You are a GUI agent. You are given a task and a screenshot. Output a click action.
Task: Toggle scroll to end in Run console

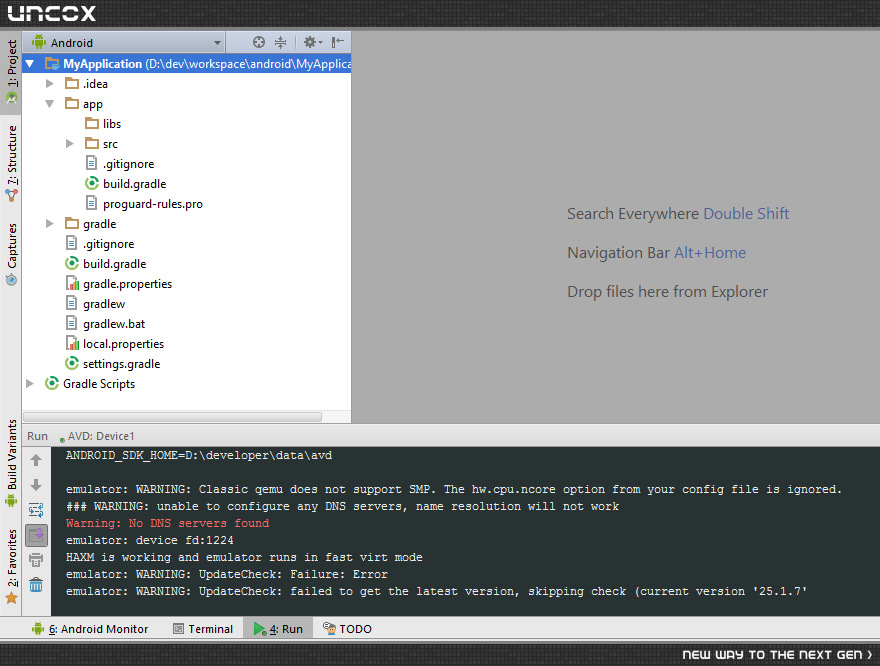coord(36,535)
